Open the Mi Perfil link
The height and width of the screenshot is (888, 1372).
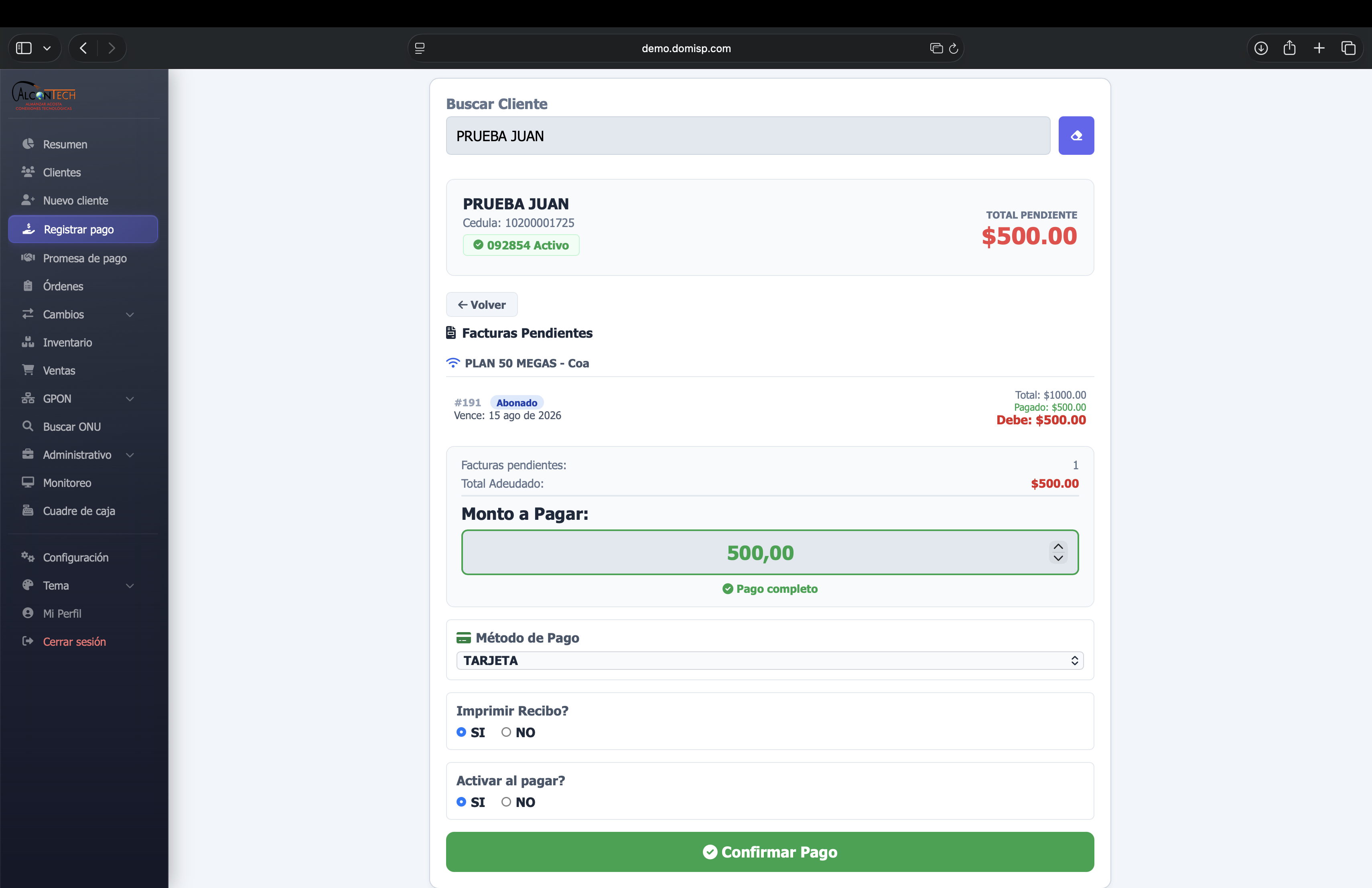tap(62, 614)
